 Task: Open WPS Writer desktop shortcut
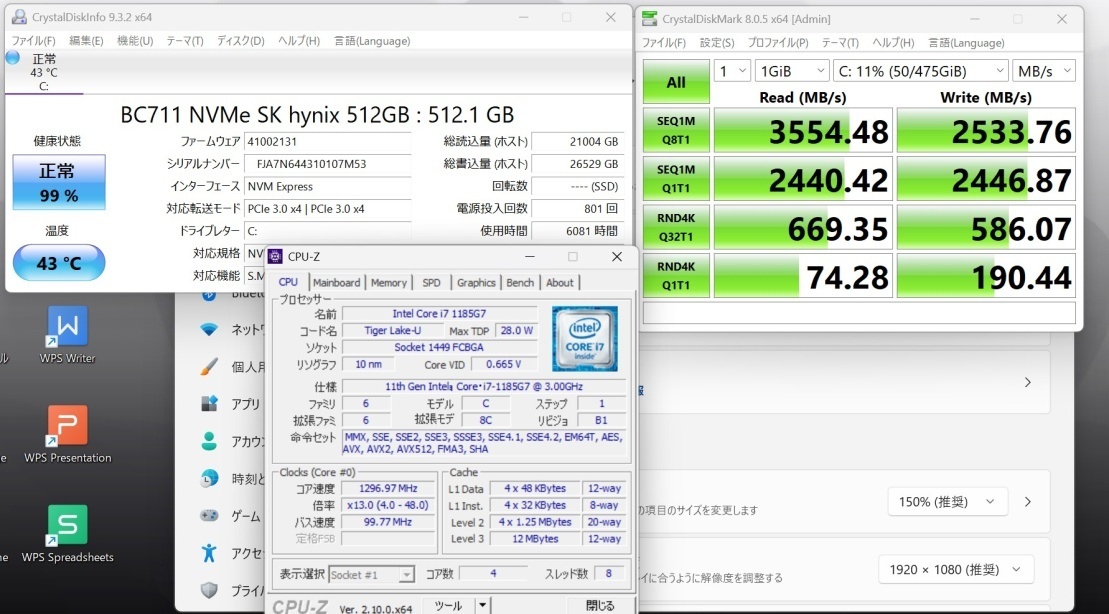[67, 328]
